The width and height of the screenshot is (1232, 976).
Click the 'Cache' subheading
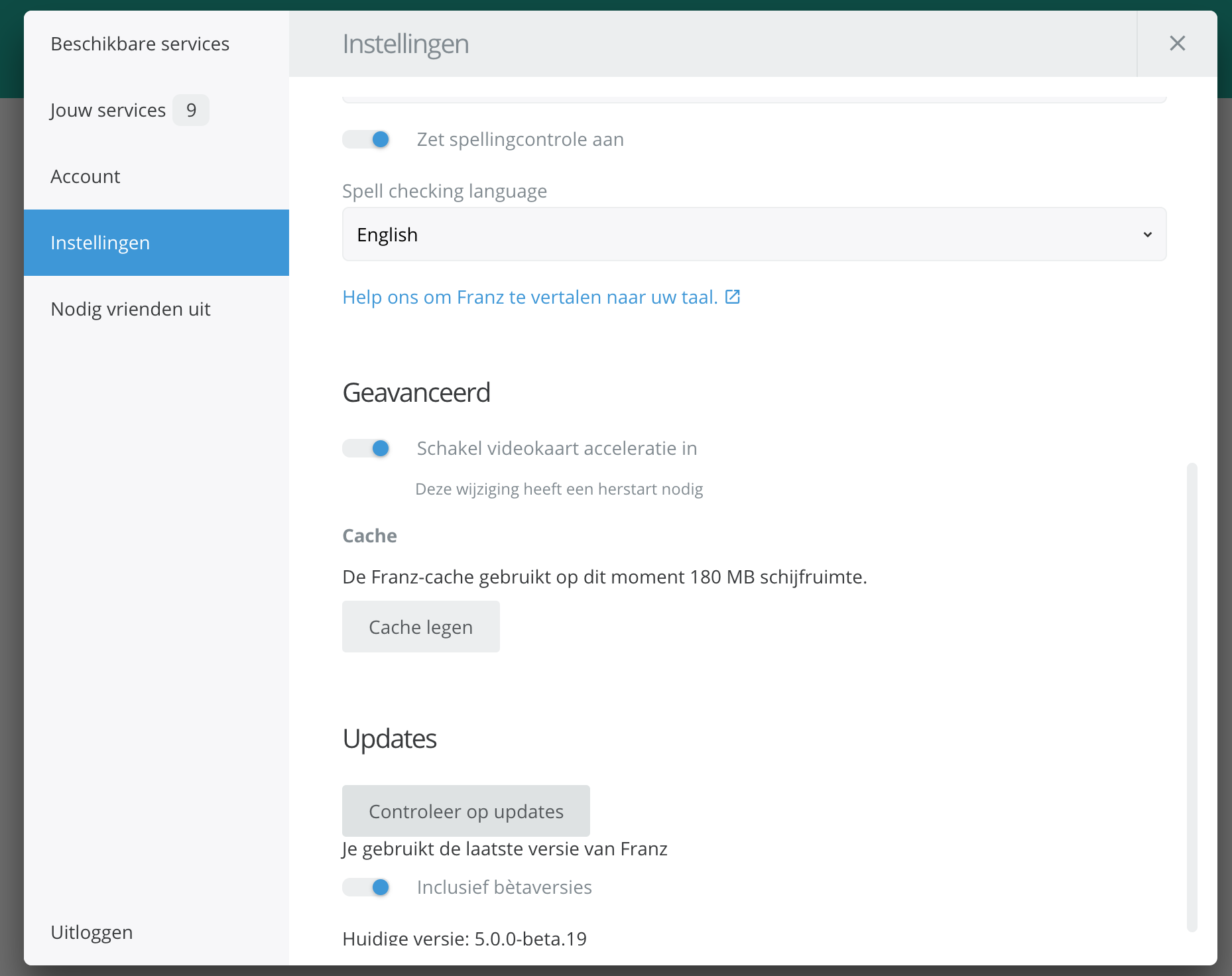tap(369, 536)
